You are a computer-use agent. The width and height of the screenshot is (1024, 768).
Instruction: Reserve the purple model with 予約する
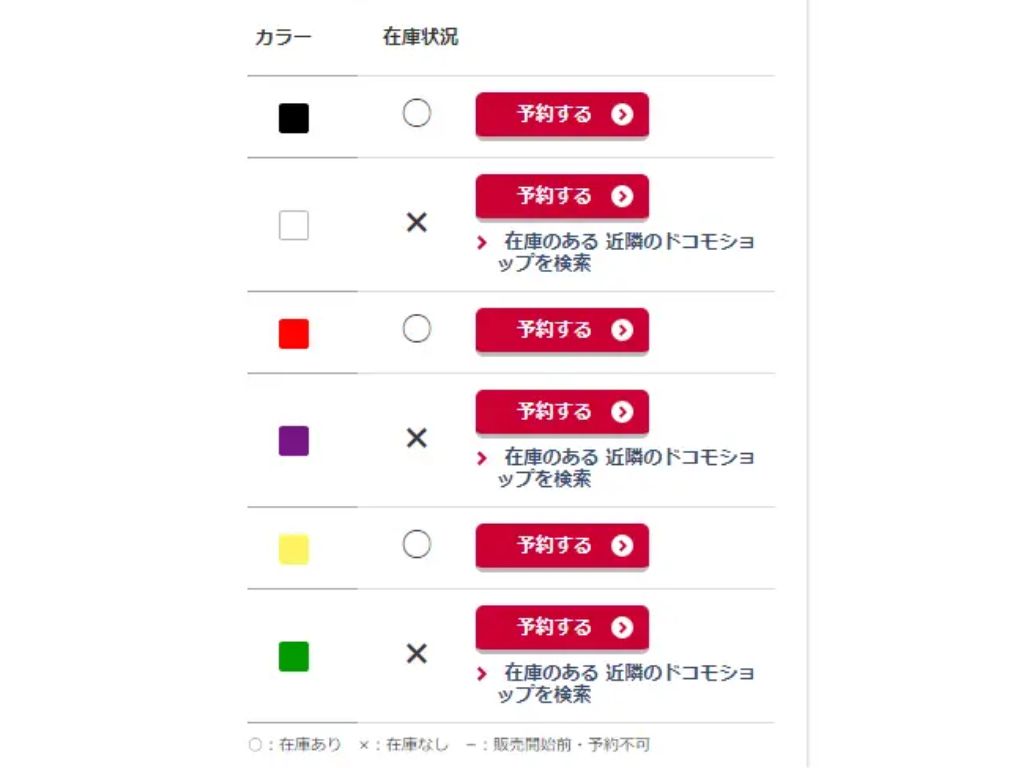[x=562, y=412]
